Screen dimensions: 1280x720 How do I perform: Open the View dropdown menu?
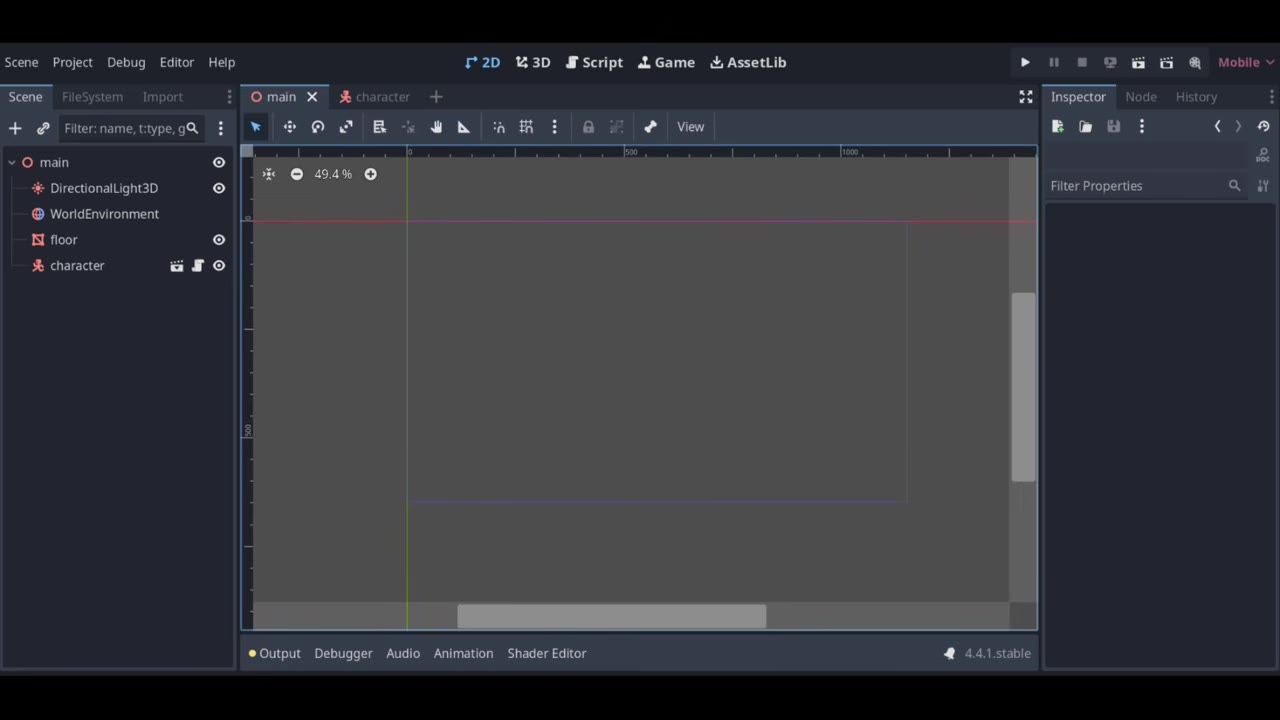pos(691,127)
